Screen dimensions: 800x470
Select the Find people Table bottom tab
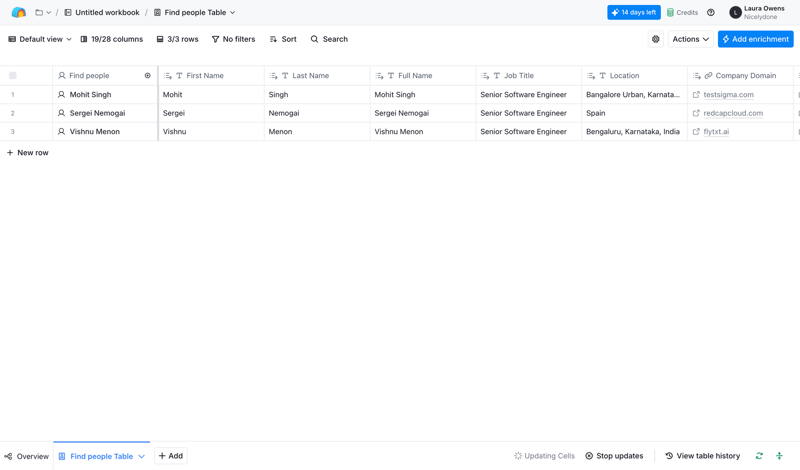pos(100,456)
